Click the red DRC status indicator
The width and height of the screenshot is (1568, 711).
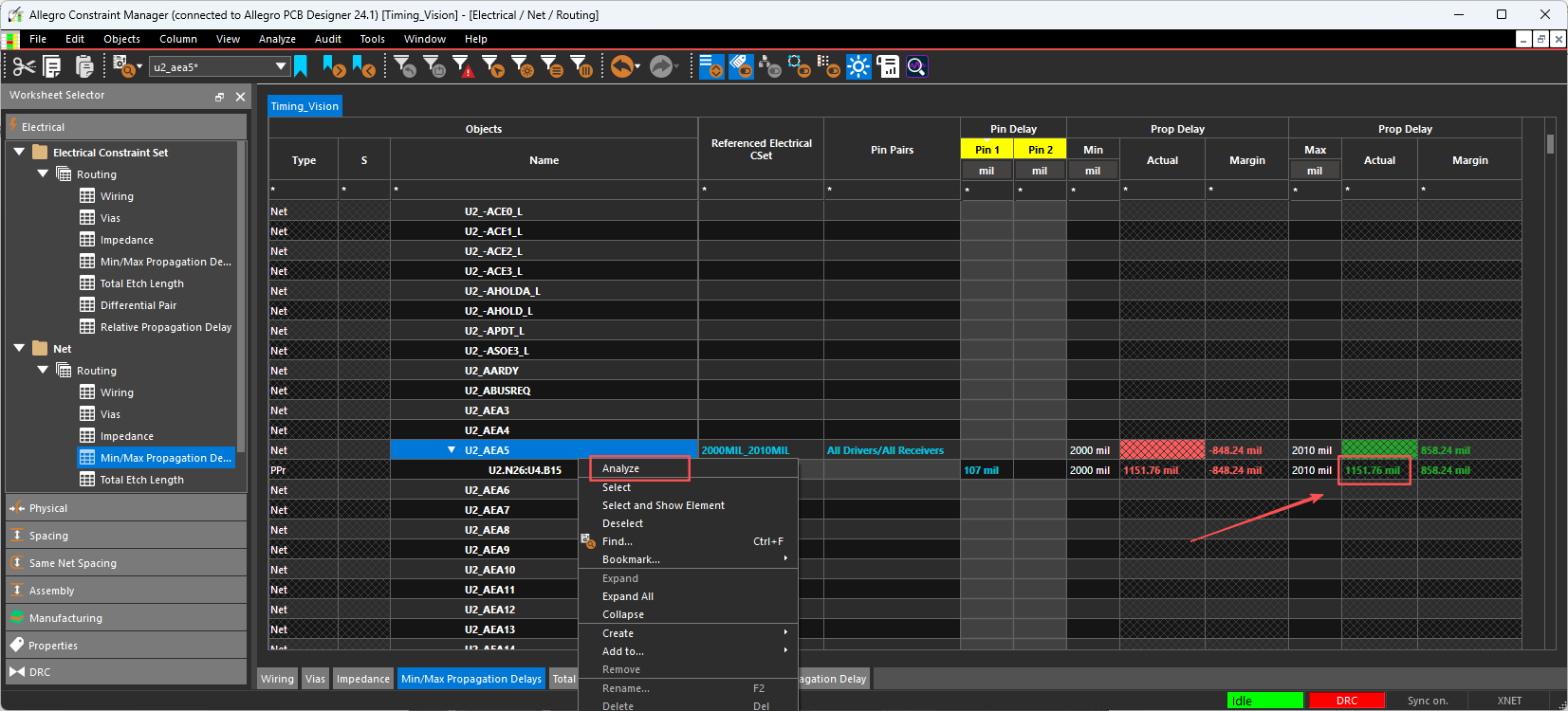pyautogui.click(x=1346, y=701)
